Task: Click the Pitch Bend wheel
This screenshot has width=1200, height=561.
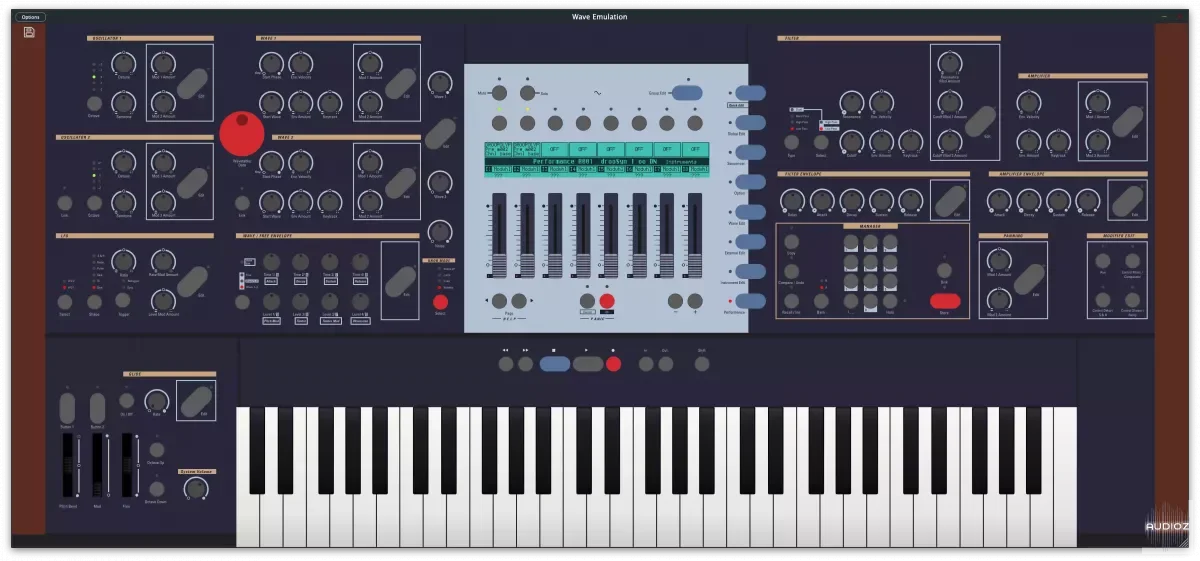Action: [x=67, y=466]
